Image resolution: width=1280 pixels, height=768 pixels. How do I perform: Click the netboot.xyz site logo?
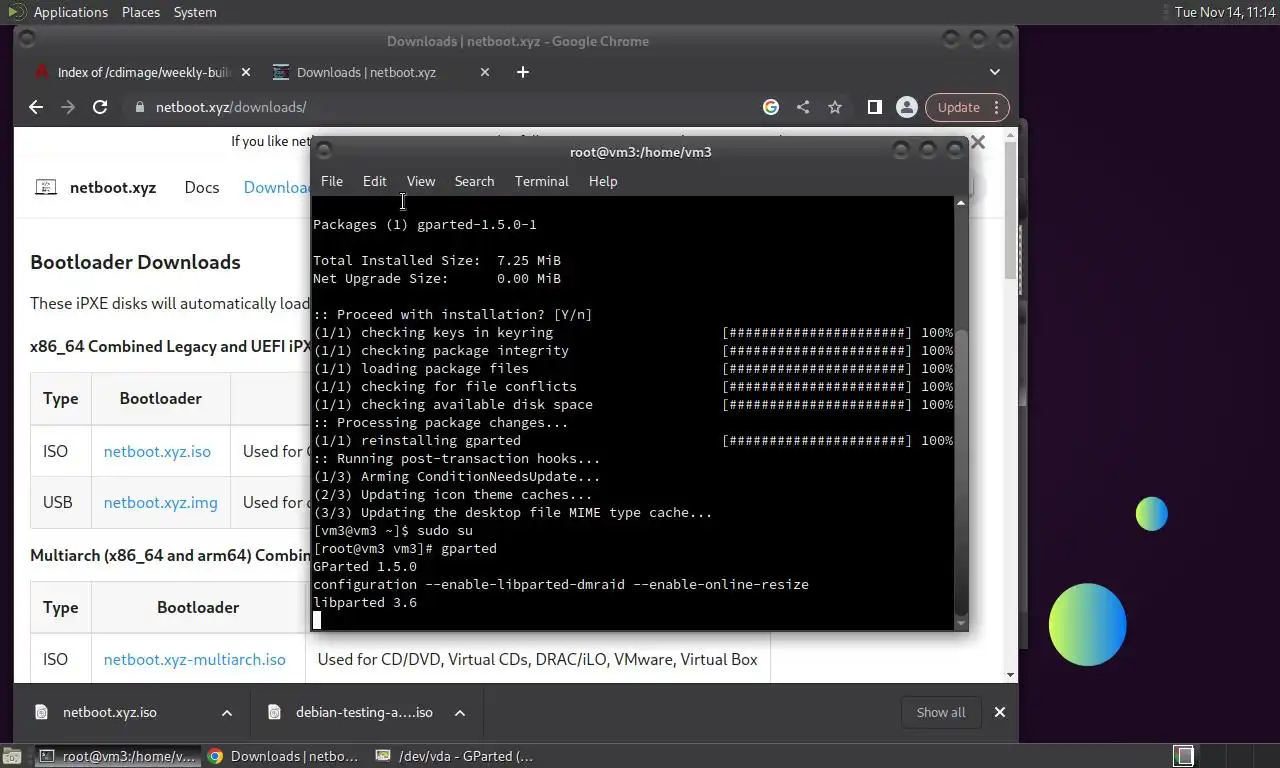click(x=96, y=187)
